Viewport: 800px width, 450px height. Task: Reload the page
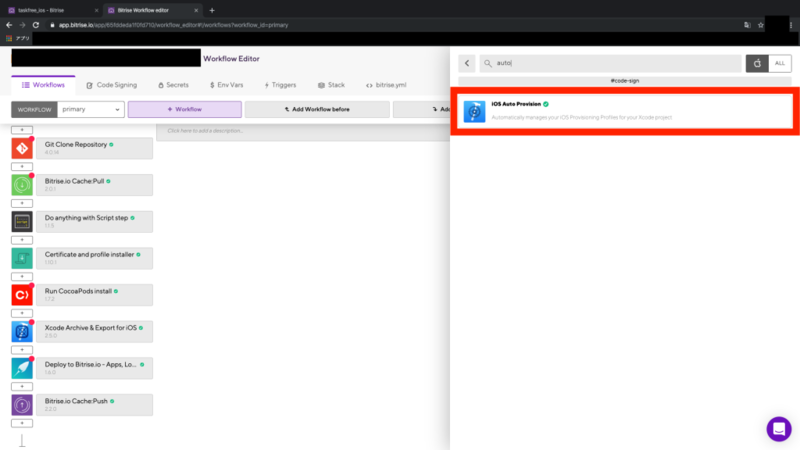(x=36, y=25)
